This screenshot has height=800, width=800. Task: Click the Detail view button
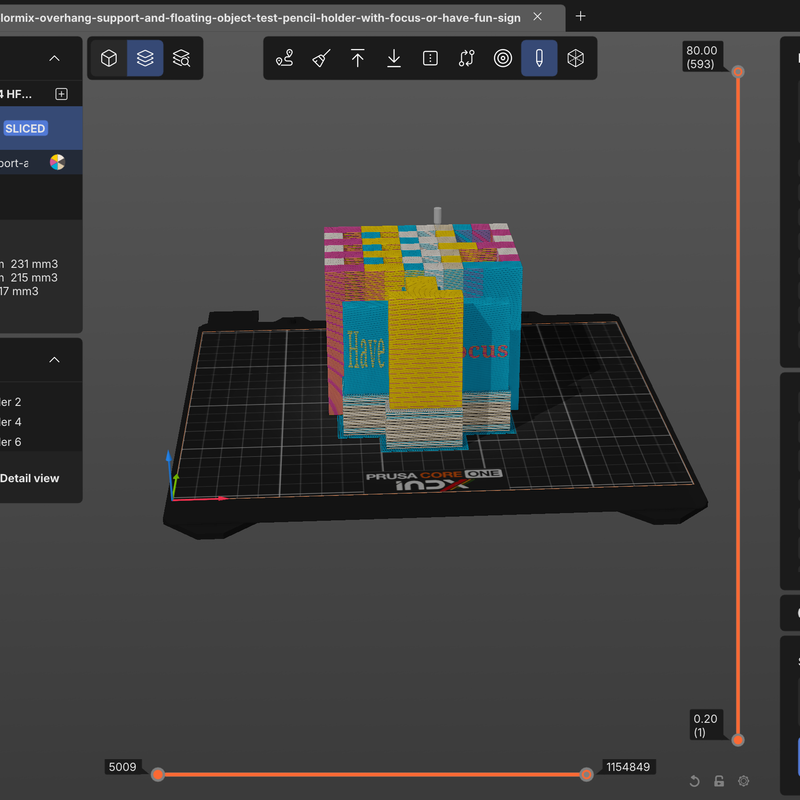[30, 478]
